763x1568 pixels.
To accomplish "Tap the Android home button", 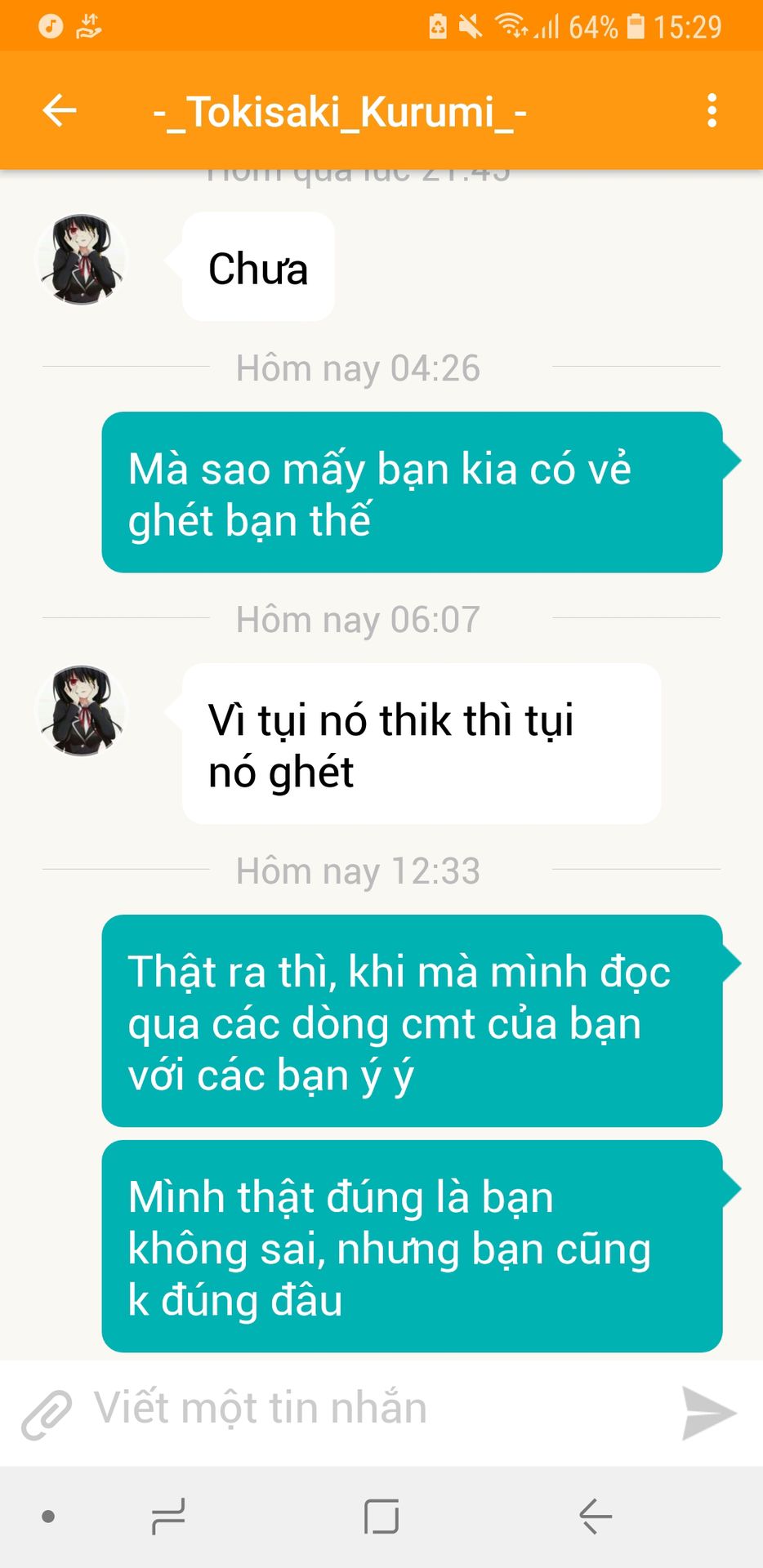I will [x=381, y=1517].
